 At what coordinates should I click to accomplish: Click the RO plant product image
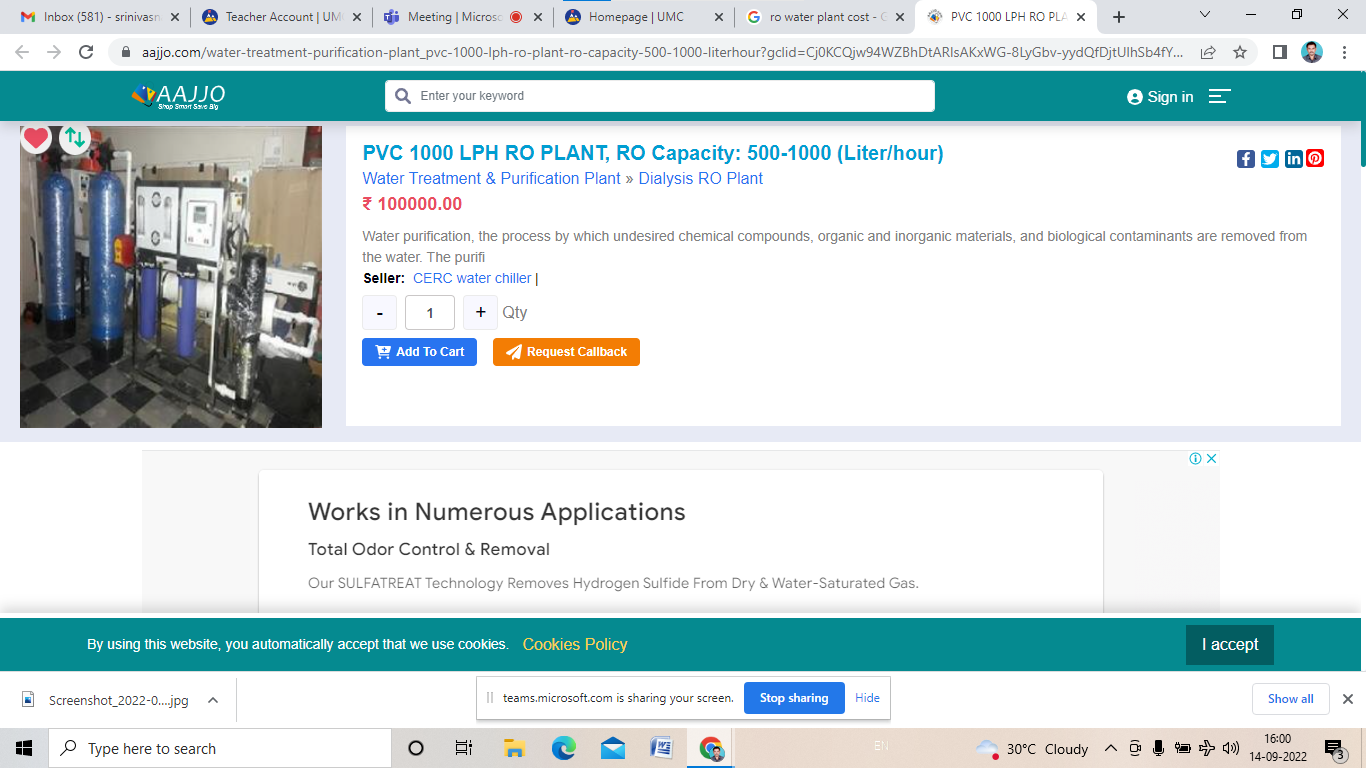pyautogui.click(x=171, y=277)
